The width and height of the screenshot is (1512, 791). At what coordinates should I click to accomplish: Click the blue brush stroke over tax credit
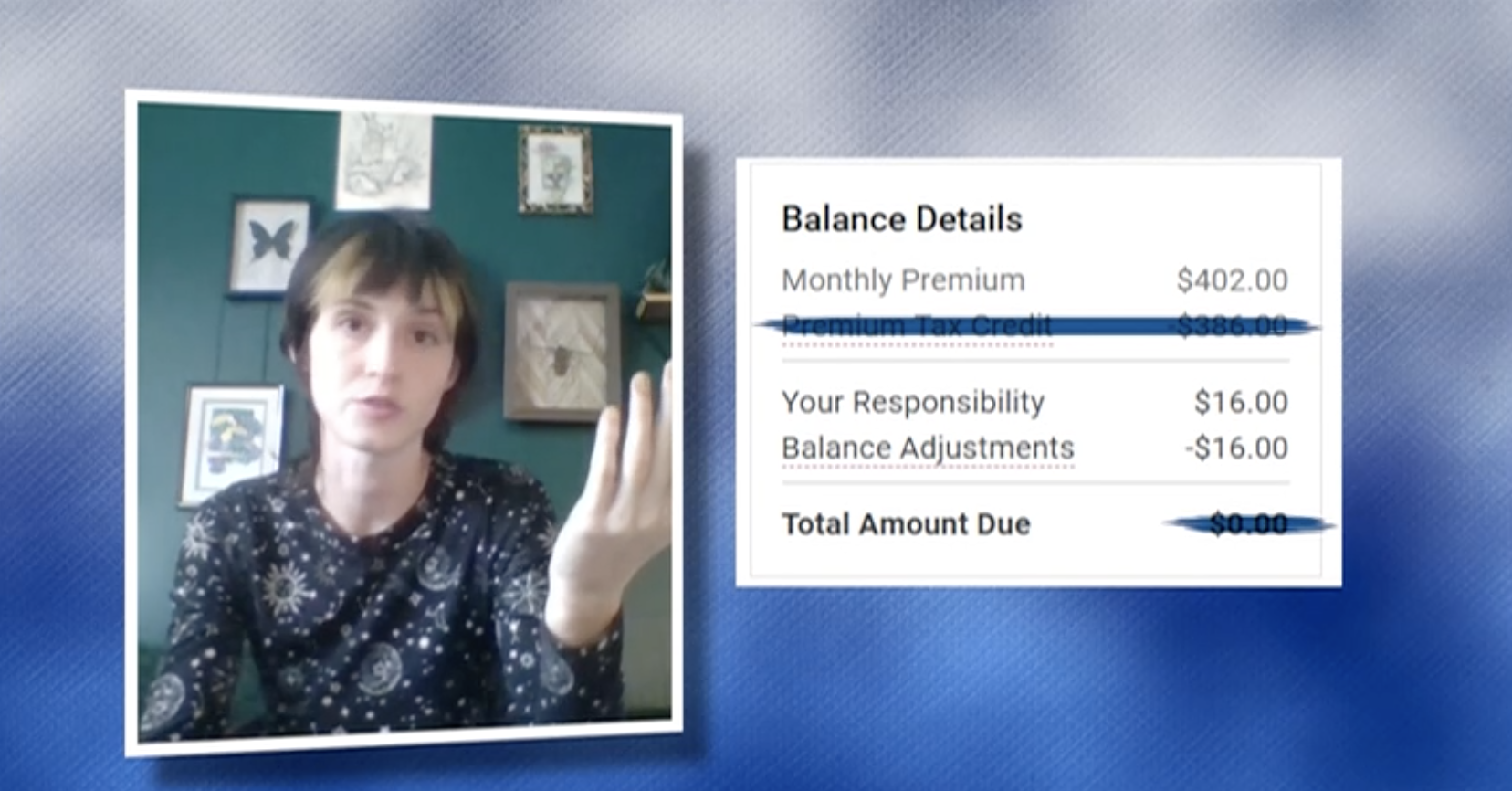coord(1036,325)
